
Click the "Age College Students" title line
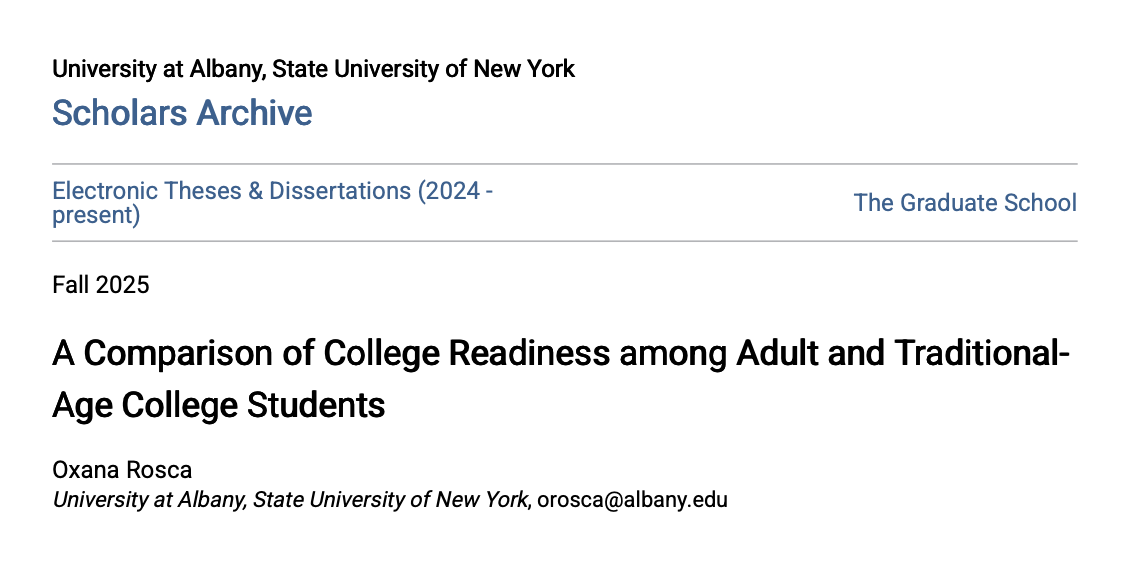(x=218, y=406)
